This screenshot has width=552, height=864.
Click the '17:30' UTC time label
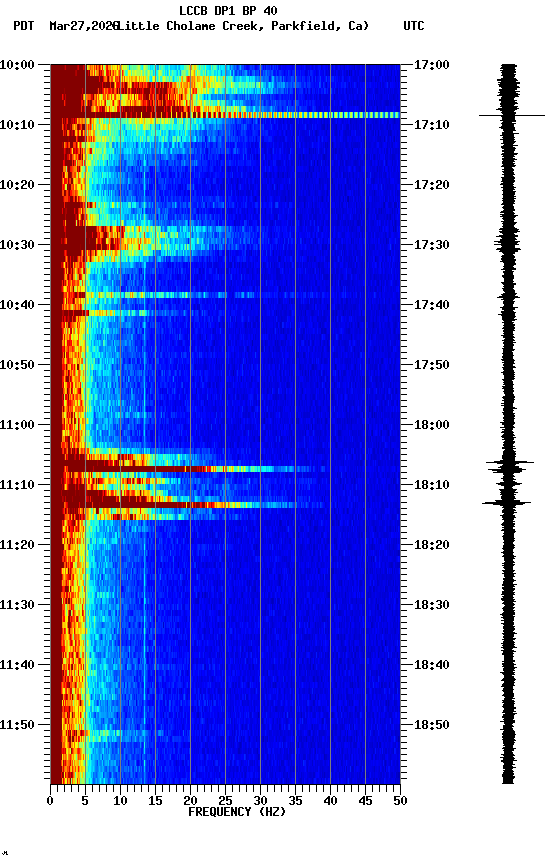tap(432, 245)
